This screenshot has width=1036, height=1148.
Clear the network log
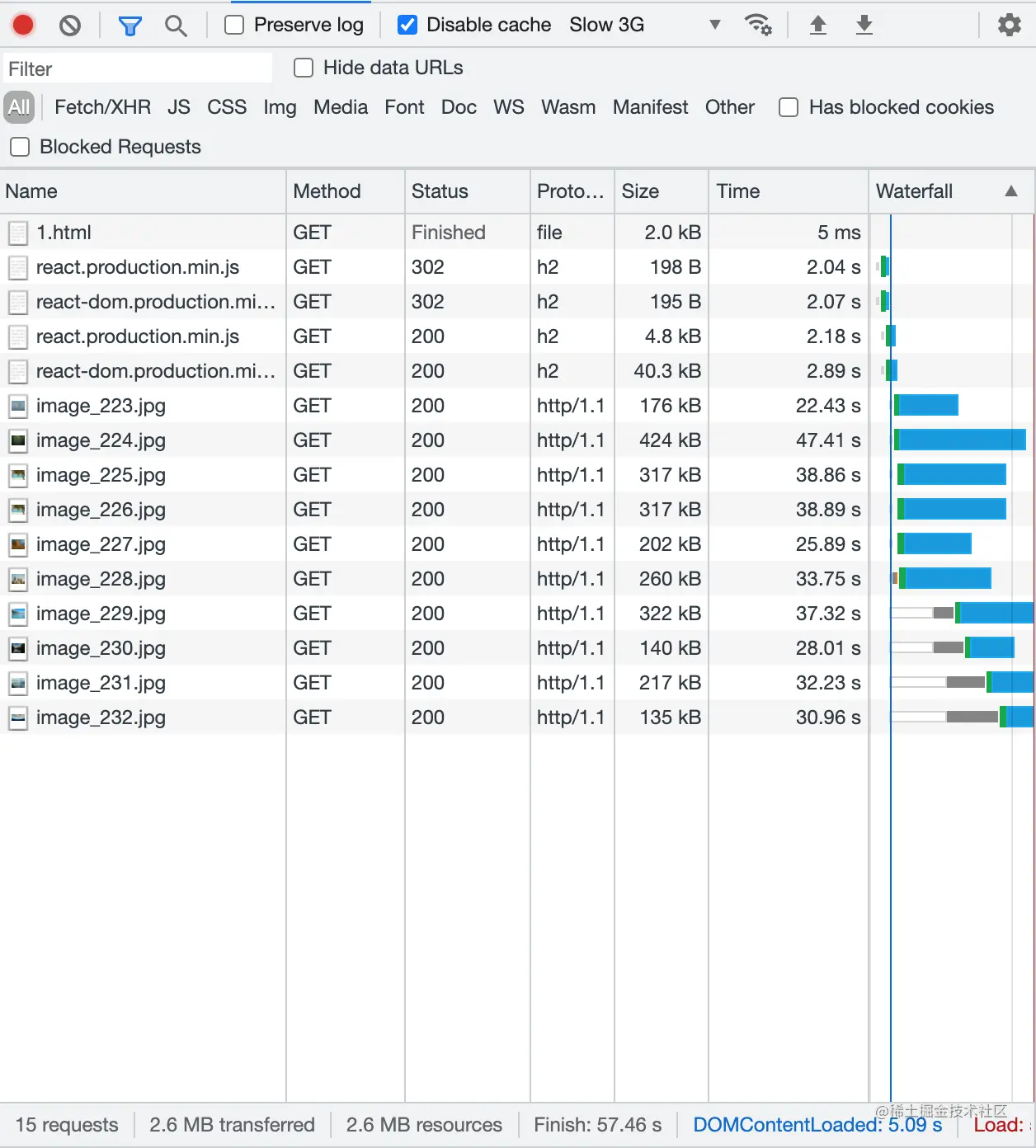tap(69, 25)
